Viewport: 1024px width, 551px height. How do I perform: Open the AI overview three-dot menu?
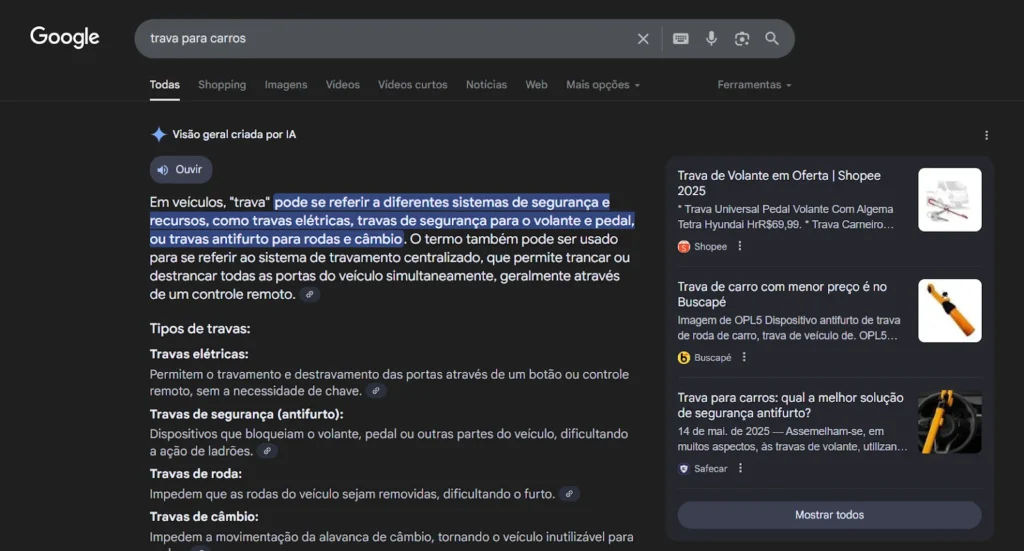click(x=986, y=135)
